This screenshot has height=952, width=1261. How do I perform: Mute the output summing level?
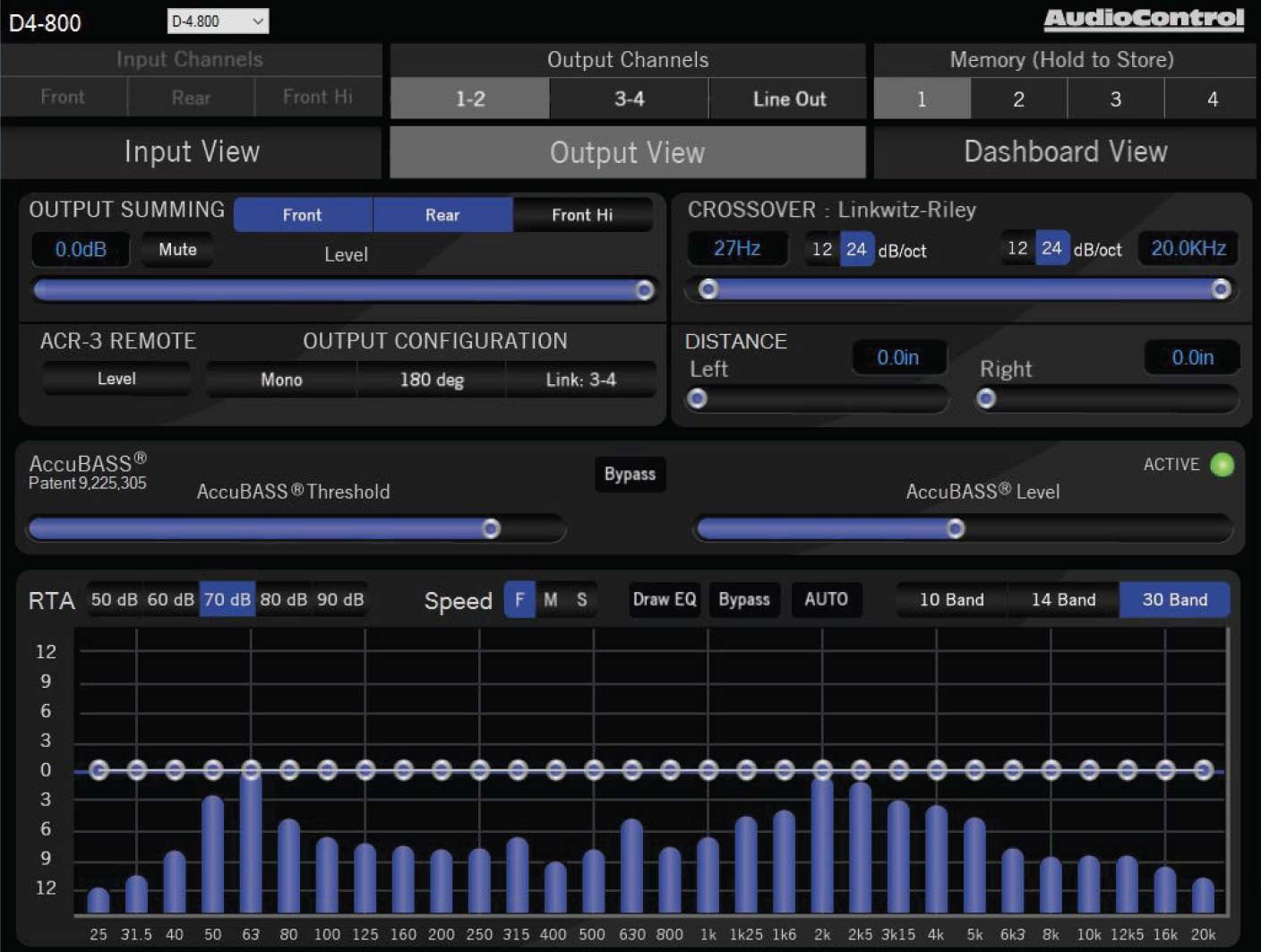(x=176, y=250)
